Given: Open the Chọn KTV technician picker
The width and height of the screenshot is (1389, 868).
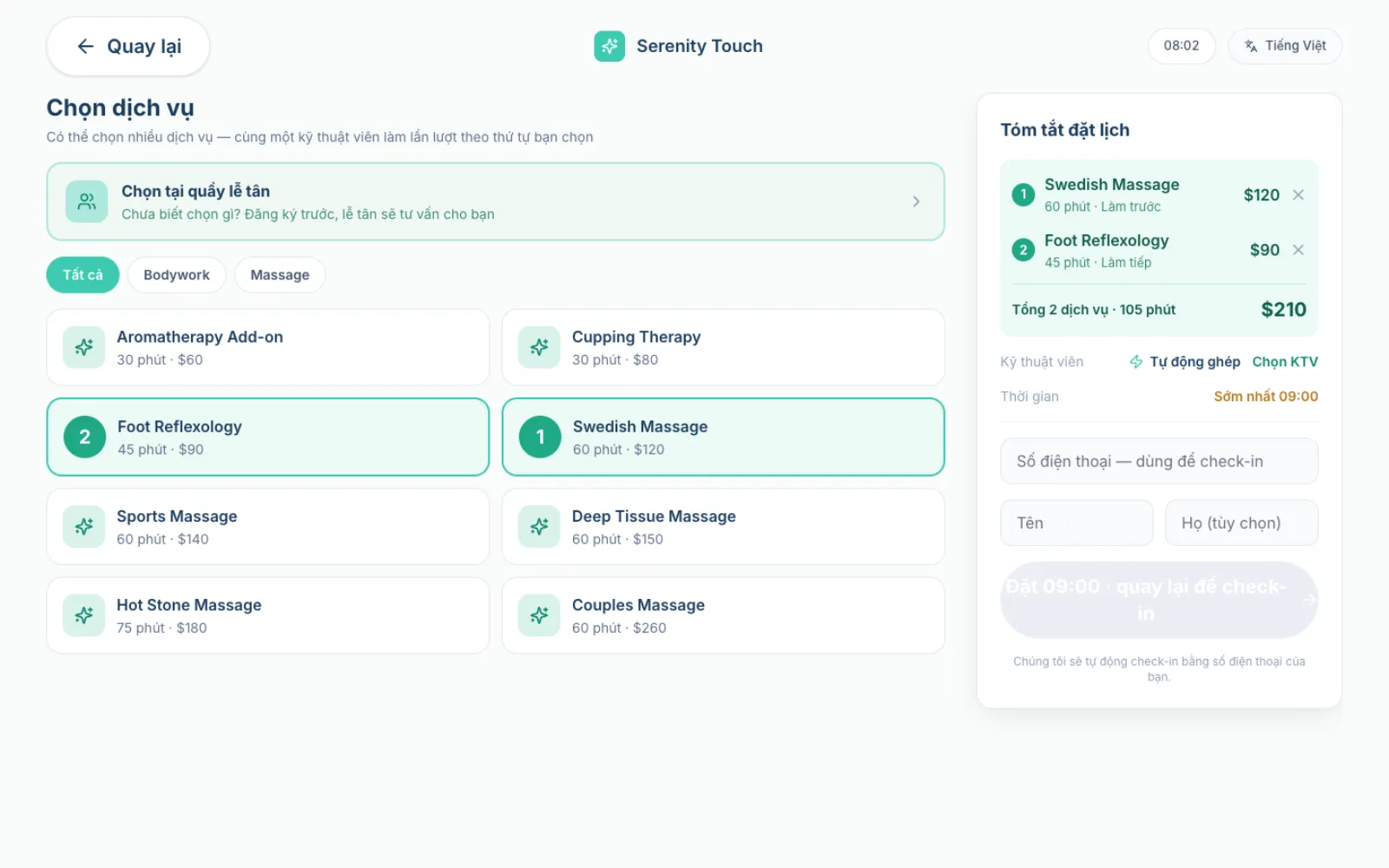Looking at the screenshot, I should click(1285, 362).
